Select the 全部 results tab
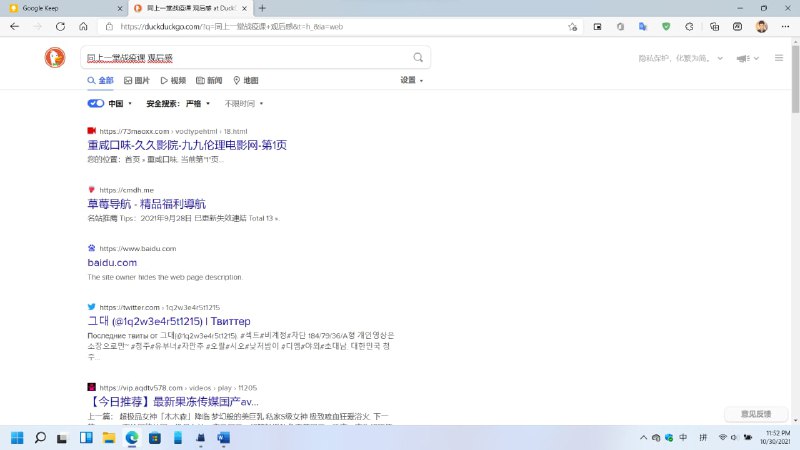This screenshot has width=800, height=450. (100, 81)
